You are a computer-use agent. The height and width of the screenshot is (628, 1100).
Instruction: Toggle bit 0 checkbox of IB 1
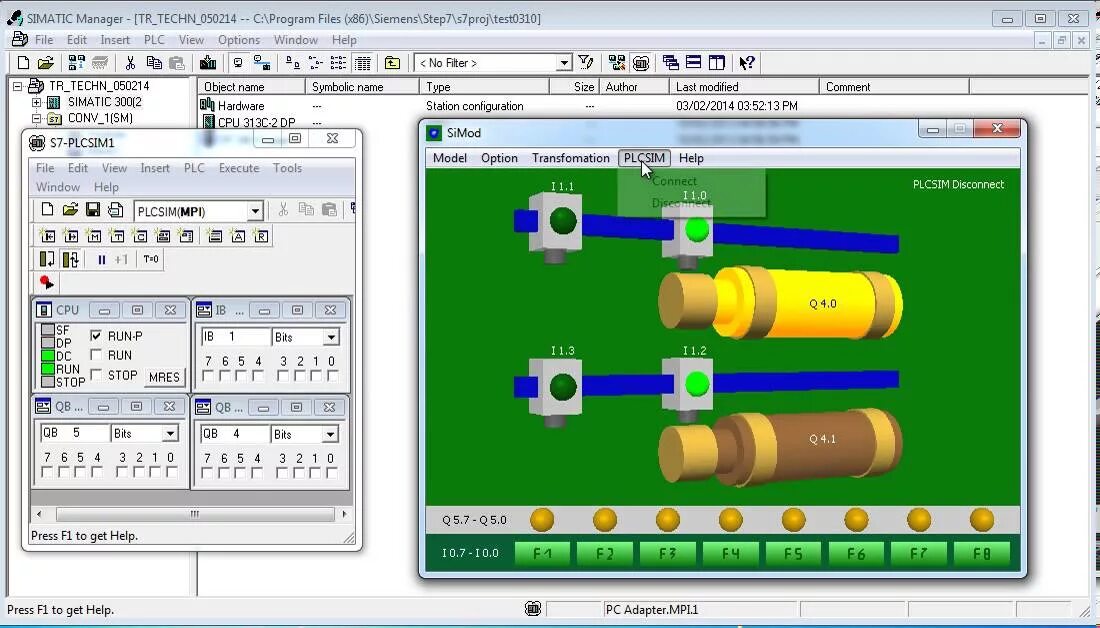tap(332, 376)
